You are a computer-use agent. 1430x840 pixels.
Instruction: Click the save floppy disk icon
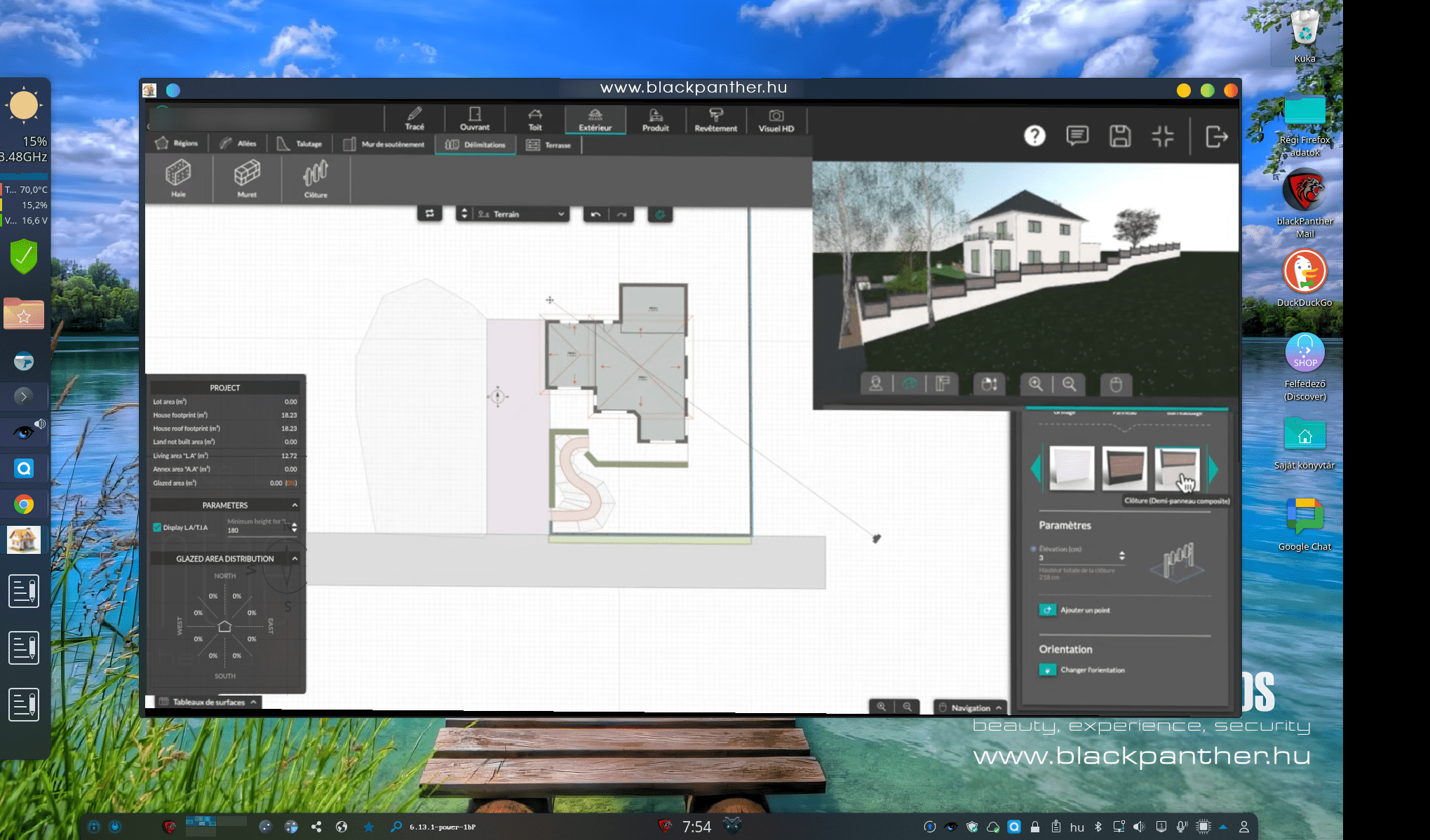tap(1120, 136)
